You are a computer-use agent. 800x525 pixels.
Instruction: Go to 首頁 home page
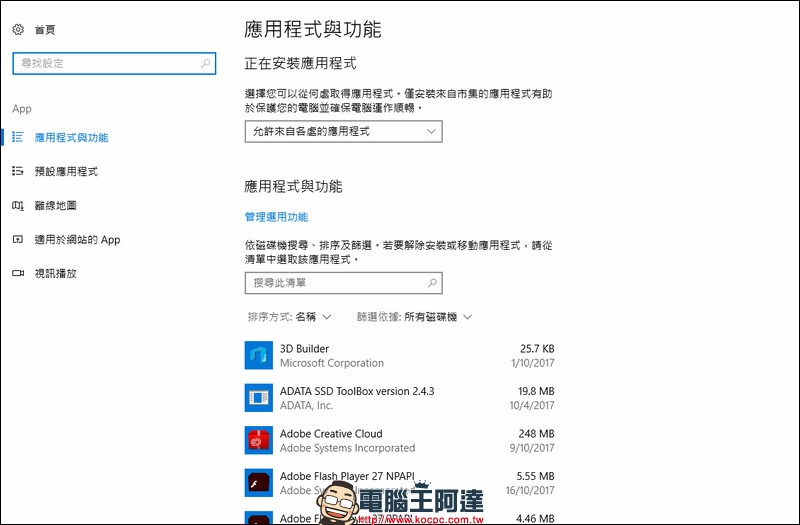coord(45,30)
